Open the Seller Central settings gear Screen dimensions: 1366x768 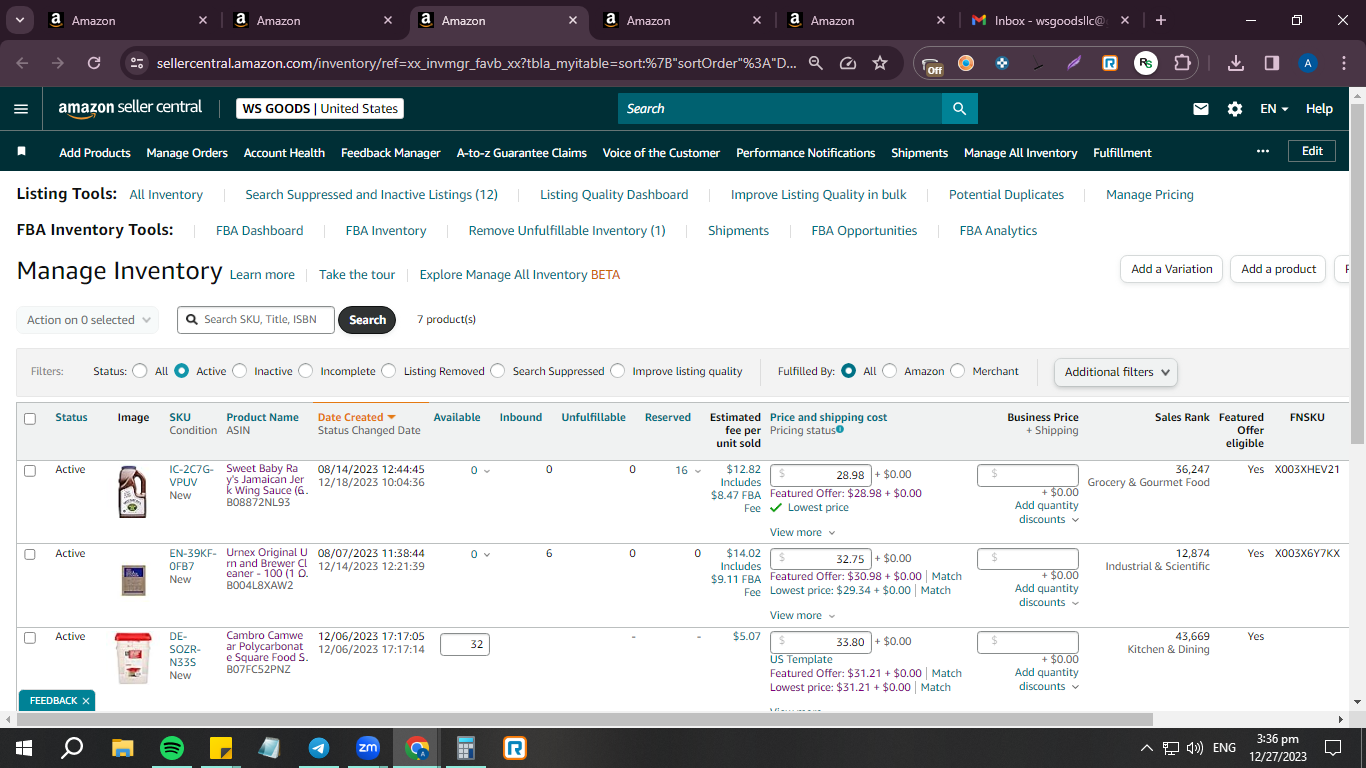tap(1235, 109)
